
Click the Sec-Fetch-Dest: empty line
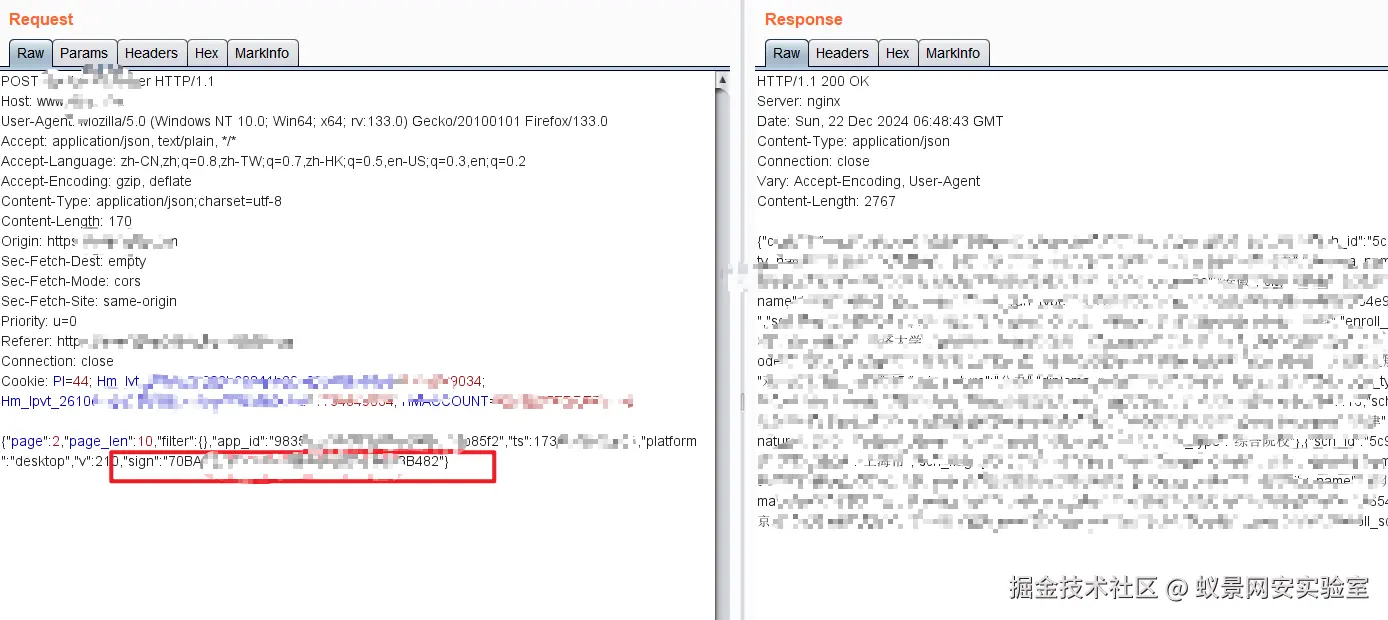[74, 261]
